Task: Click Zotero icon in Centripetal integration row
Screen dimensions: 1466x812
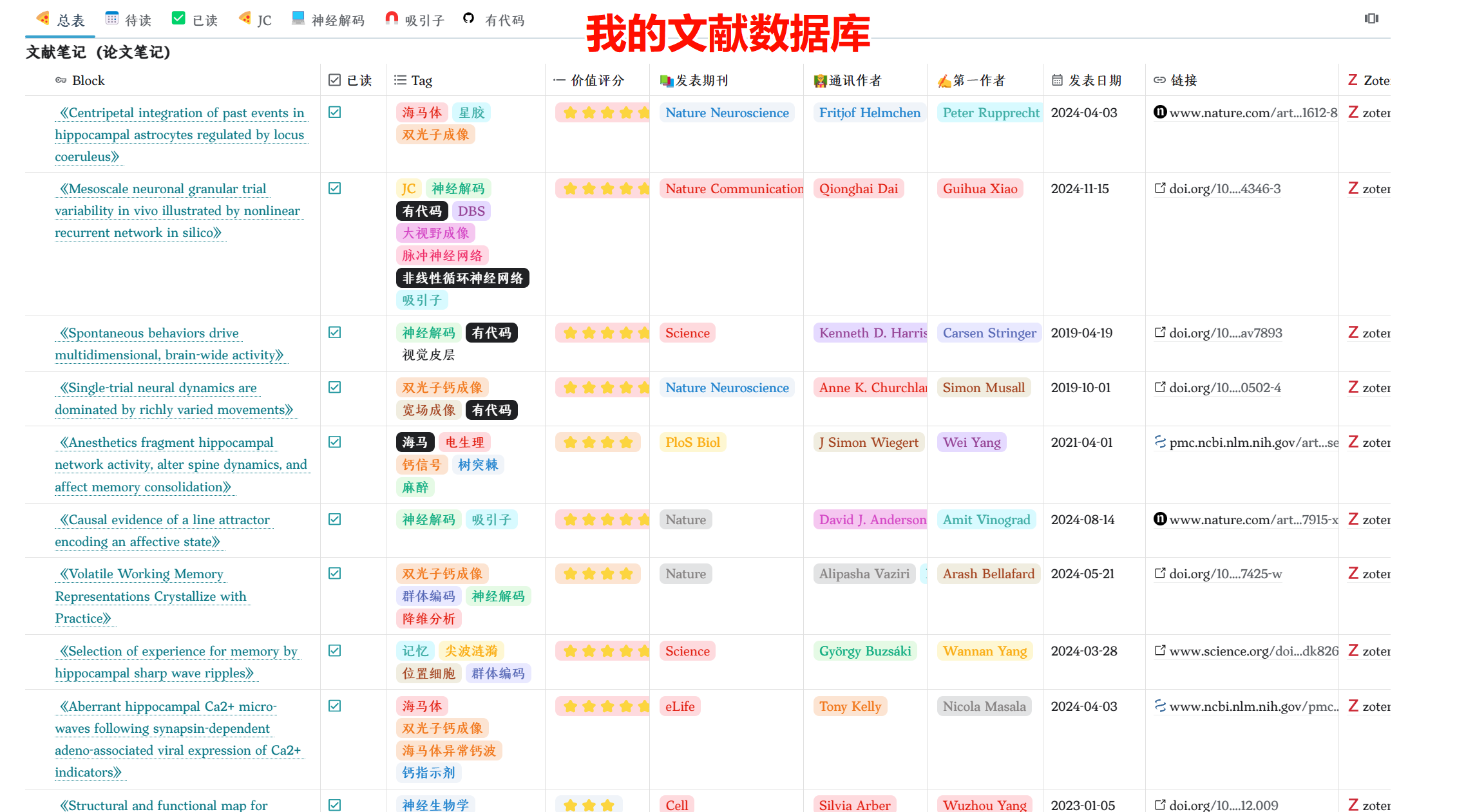Action: pos(1353,113)
